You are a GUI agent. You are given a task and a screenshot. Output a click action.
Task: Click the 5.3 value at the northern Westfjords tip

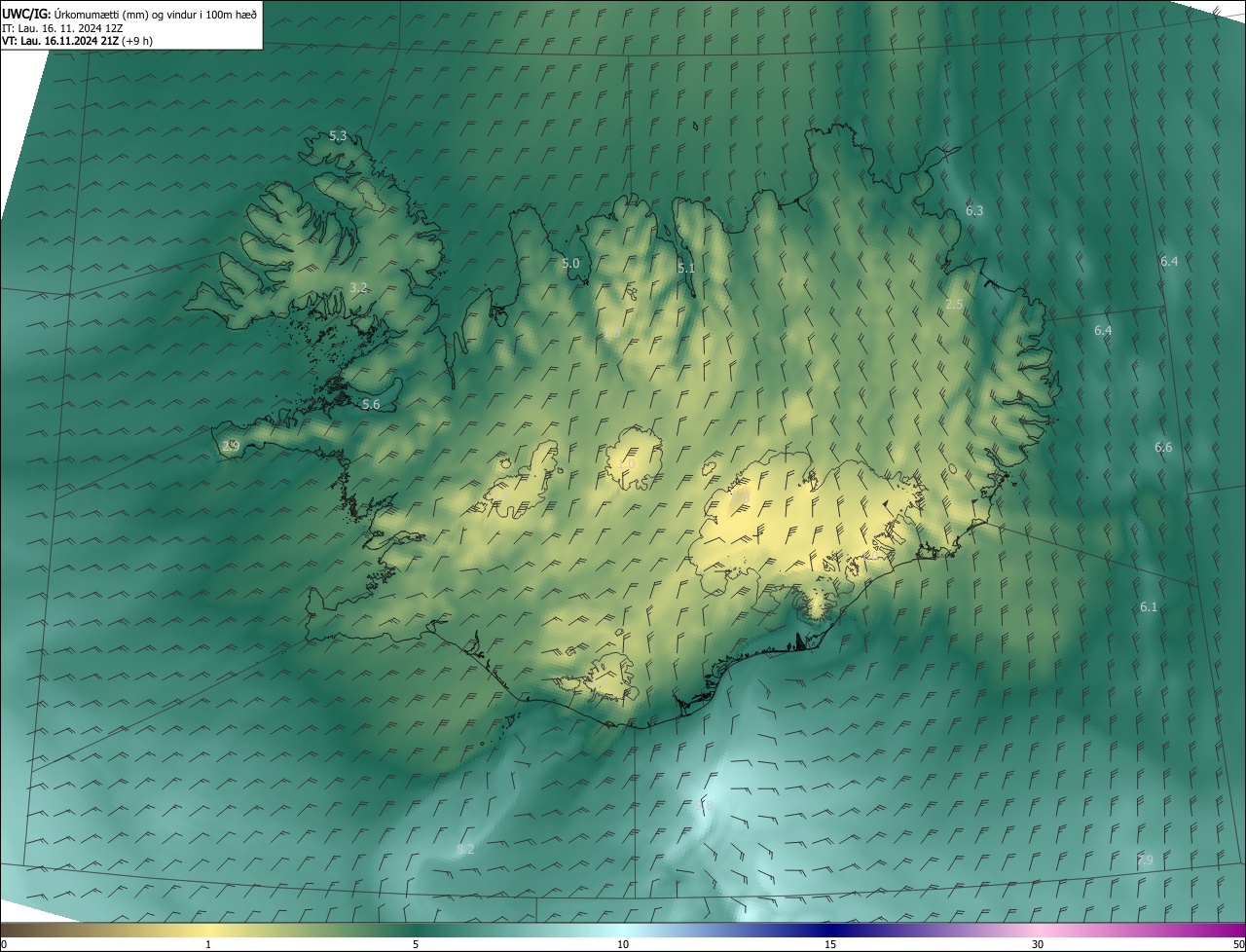pyautogui.click(x=338, y=136)
